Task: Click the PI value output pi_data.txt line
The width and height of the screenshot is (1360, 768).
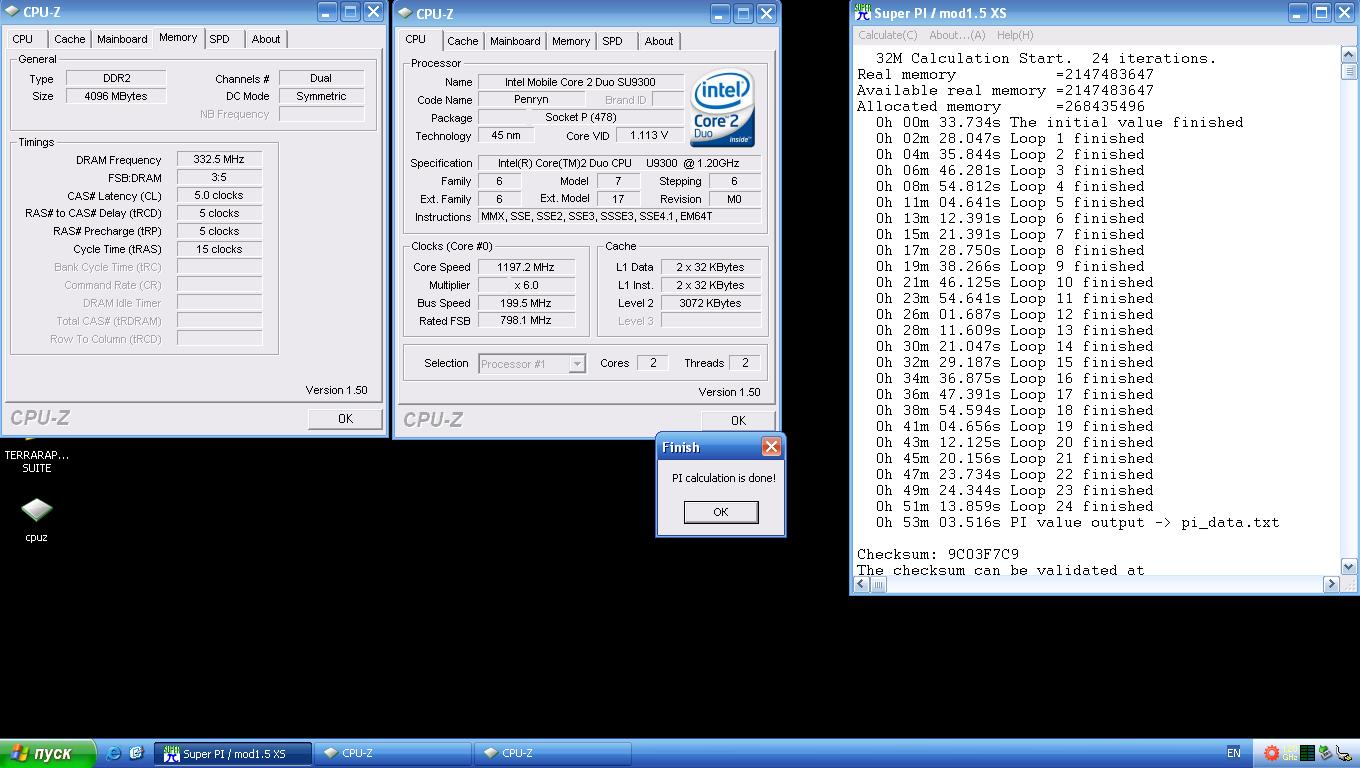Action: [1077, 522]
